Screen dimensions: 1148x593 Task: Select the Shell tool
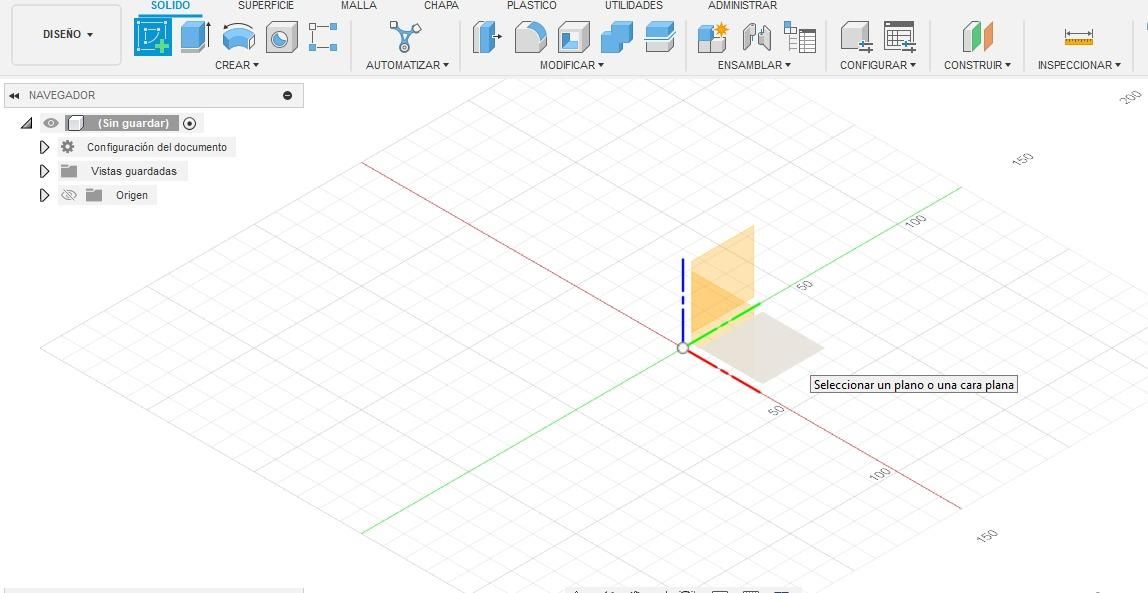point(573,37)
